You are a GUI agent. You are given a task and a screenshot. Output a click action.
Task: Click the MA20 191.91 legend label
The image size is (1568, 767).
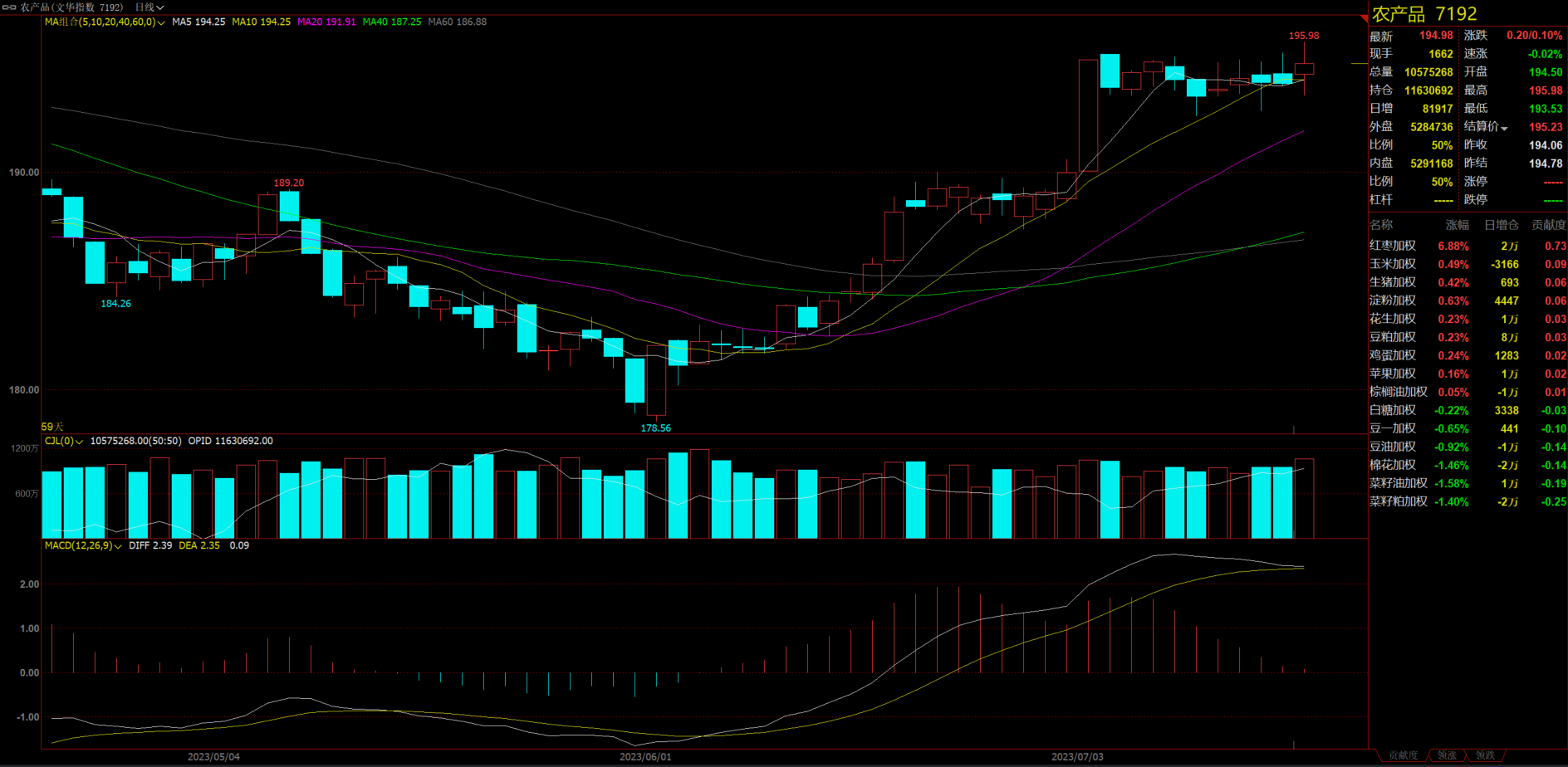click(x=326, y=22)
